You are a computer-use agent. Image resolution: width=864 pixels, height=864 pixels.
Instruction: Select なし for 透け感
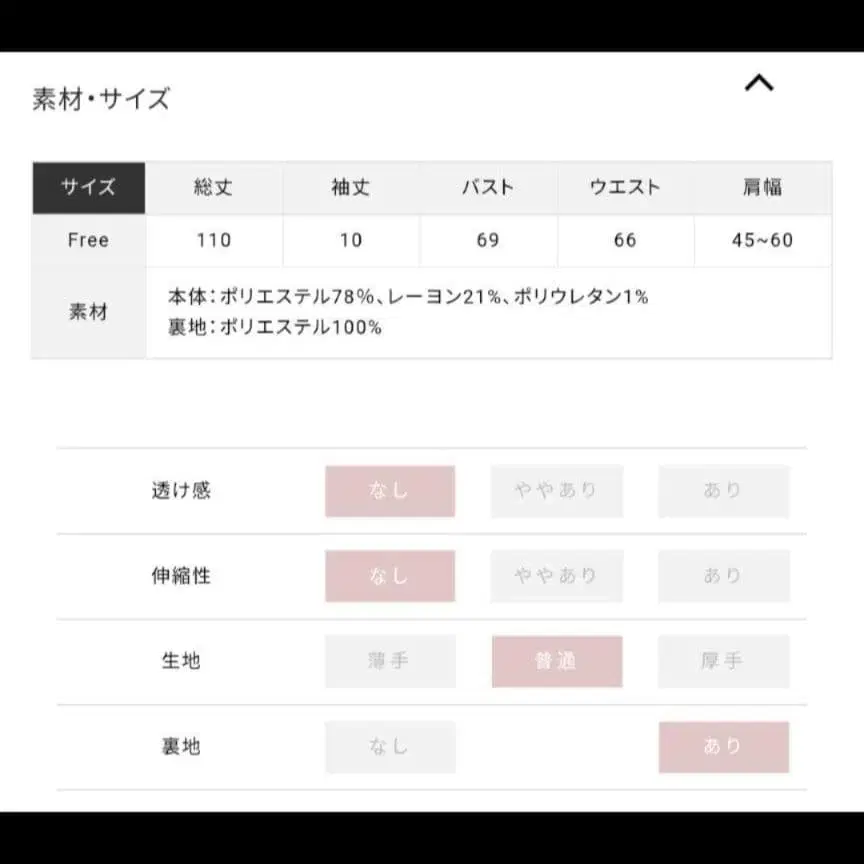(x=390, y=491)
